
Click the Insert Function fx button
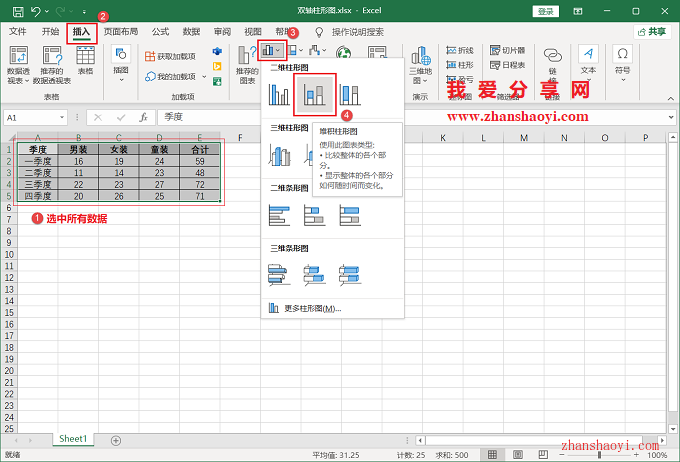144,117
